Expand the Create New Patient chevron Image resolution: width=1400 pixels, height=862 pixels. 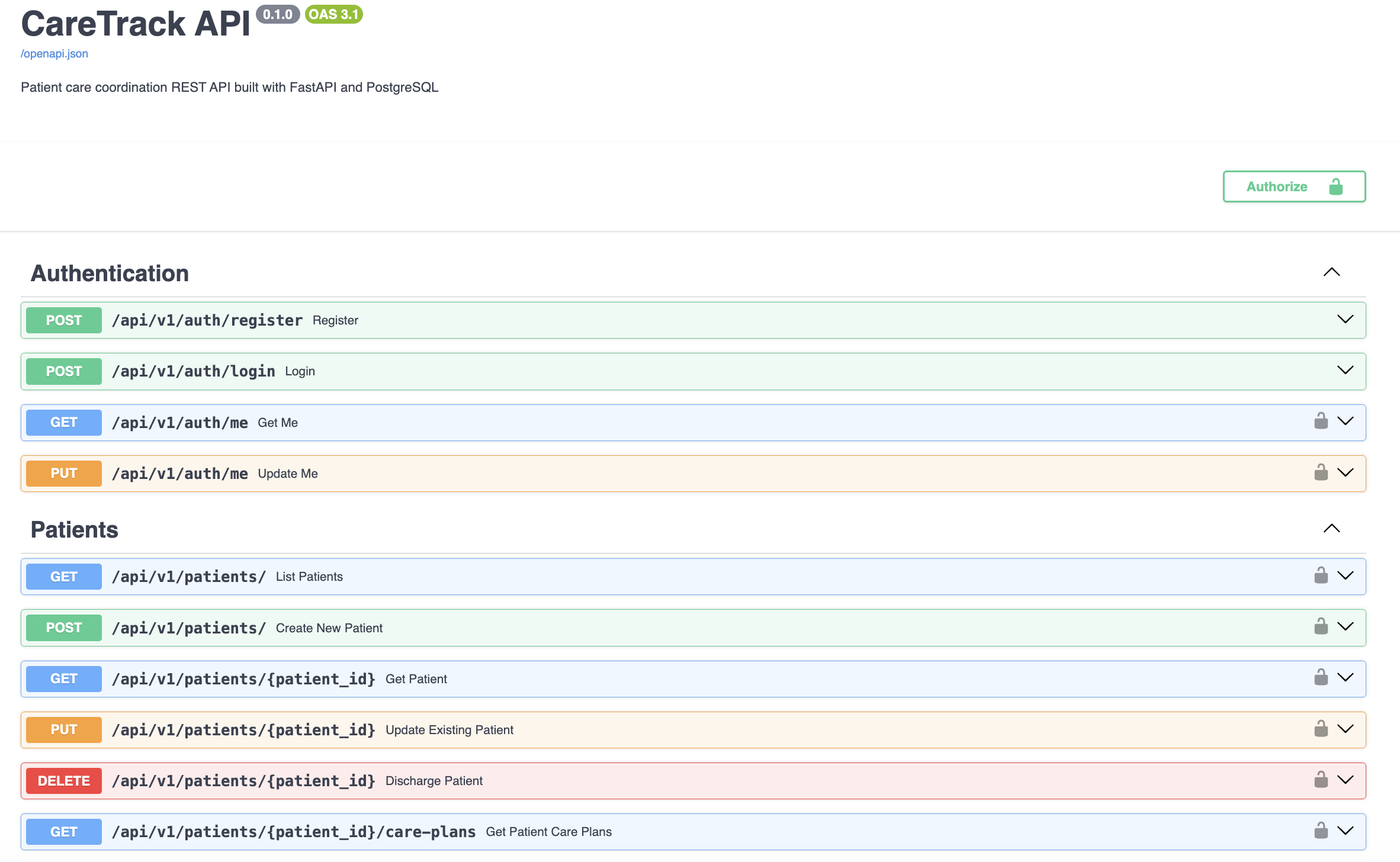coord(1346,626)
